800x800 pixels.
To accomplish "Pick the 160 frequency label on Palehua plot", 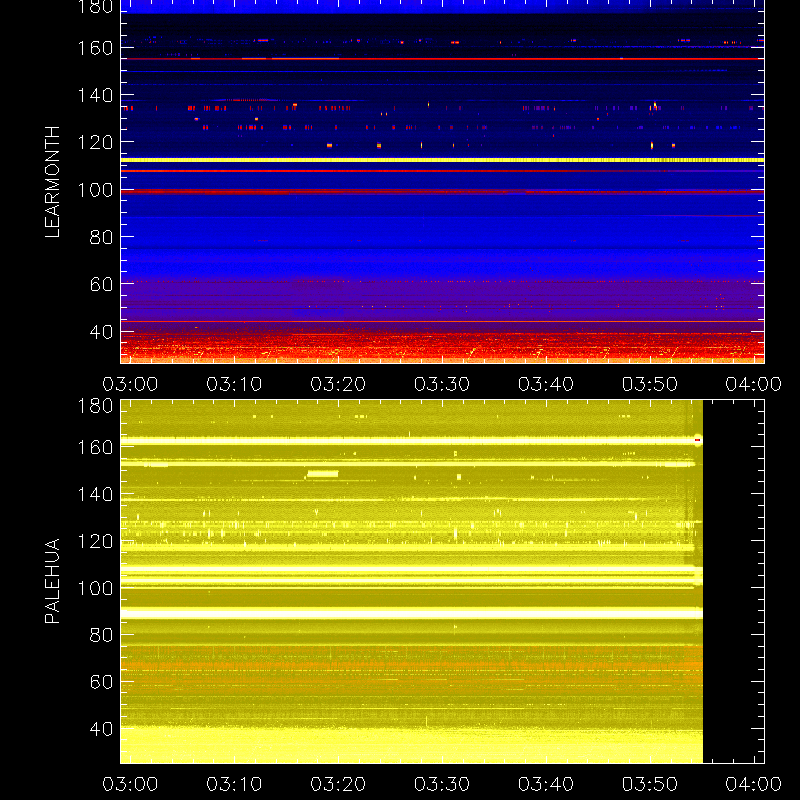I will coord(95,447).
